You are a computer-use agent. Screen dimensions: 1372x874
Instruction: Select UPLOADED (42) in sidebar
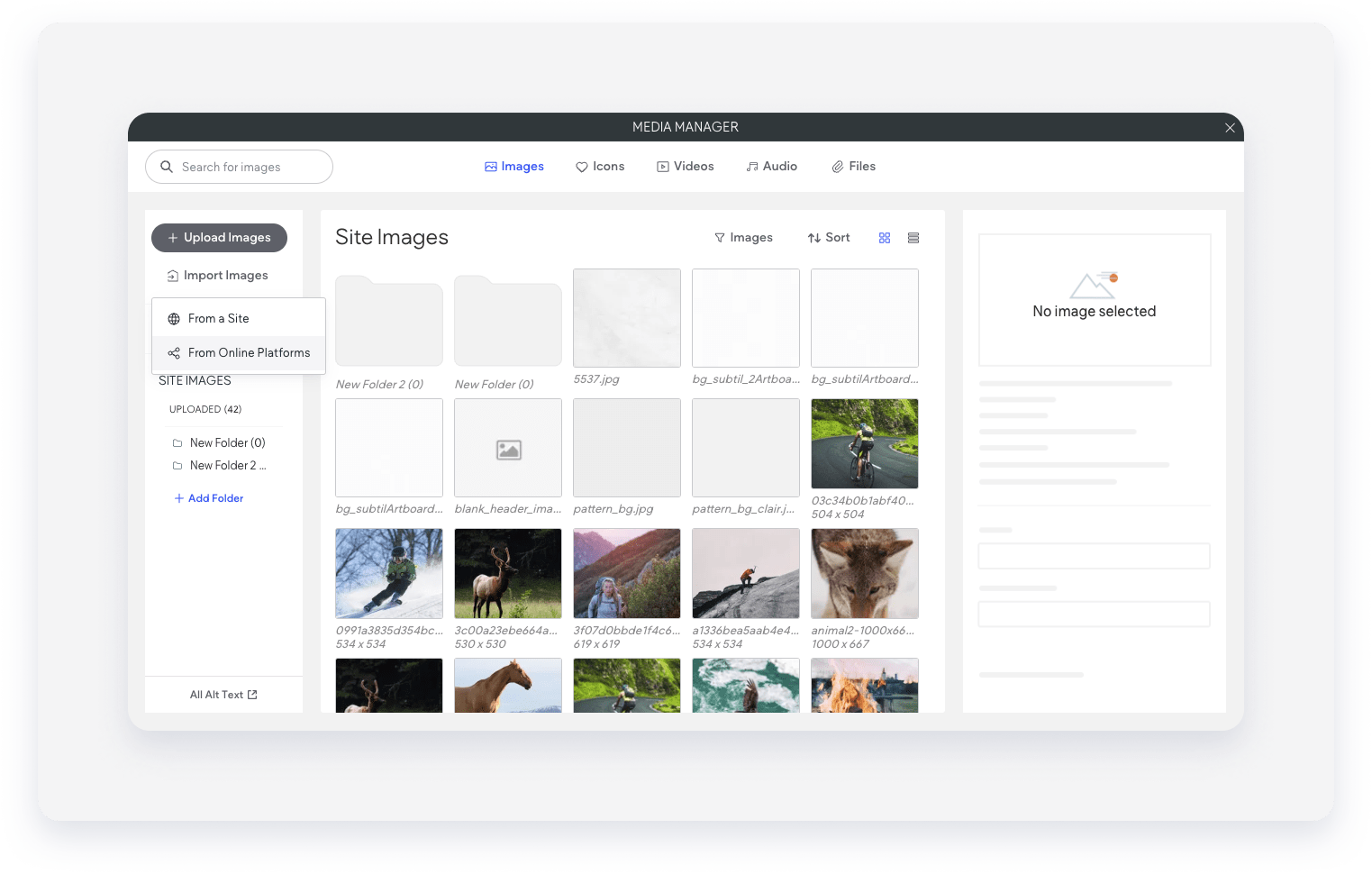(x=205, y=409)
